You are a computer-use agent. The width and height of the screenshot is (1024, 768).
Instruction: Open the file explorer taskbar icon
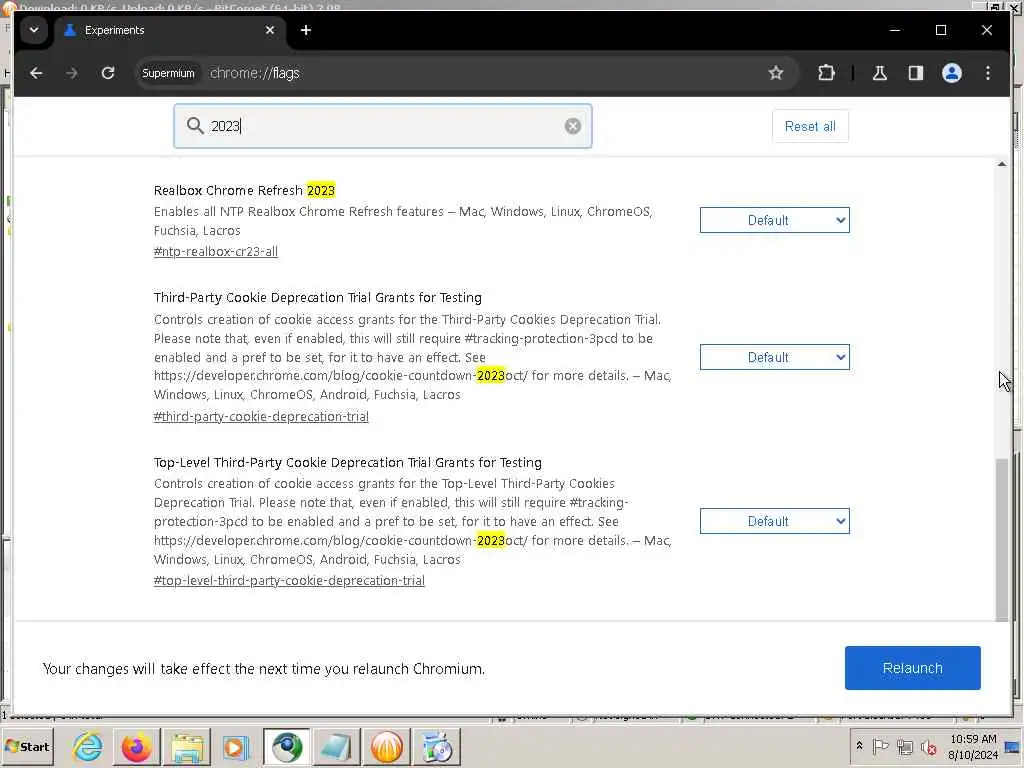tap(187, 746)
